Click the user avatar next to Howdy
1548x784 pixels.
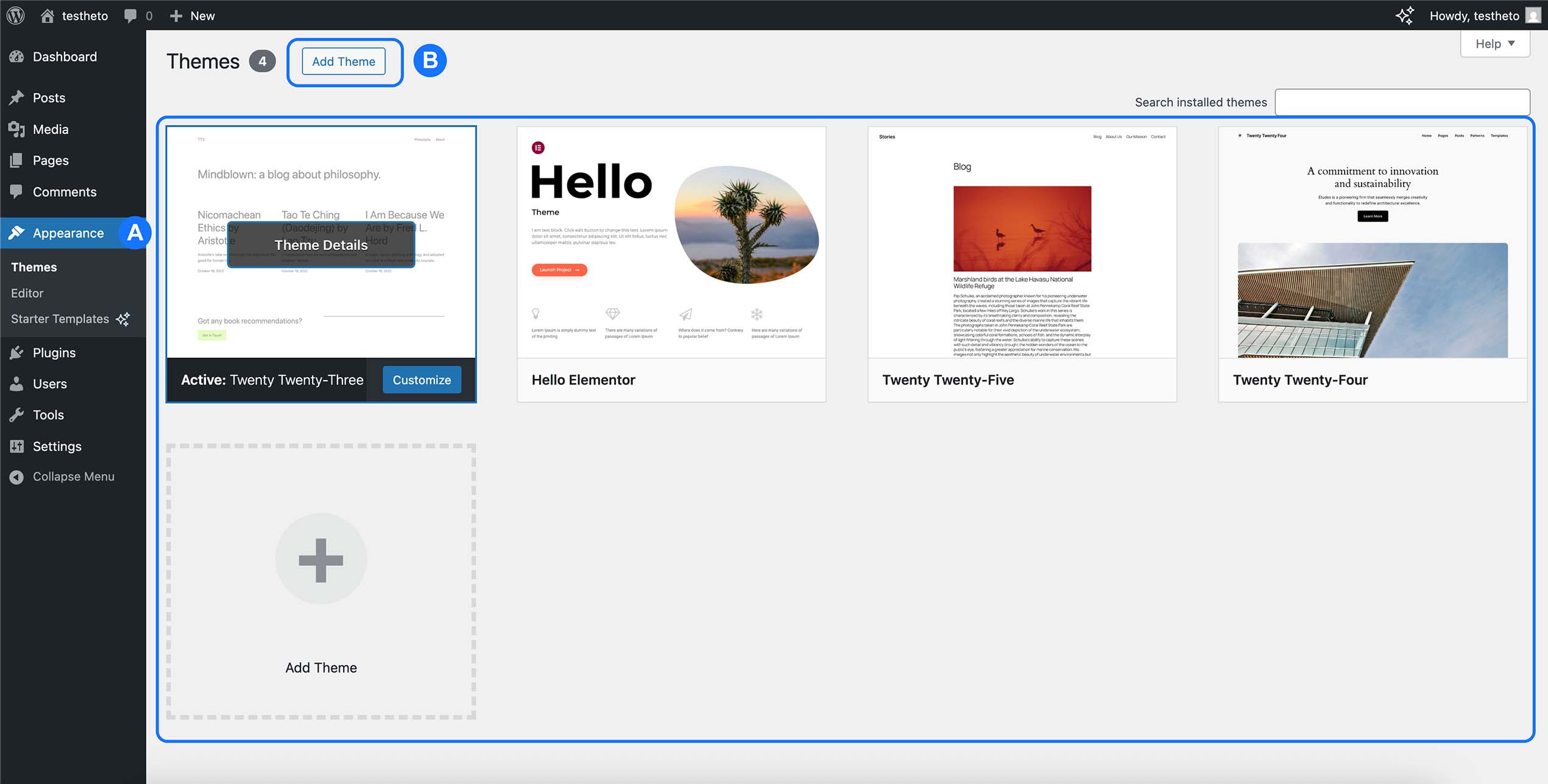[x=1533, y=15]
